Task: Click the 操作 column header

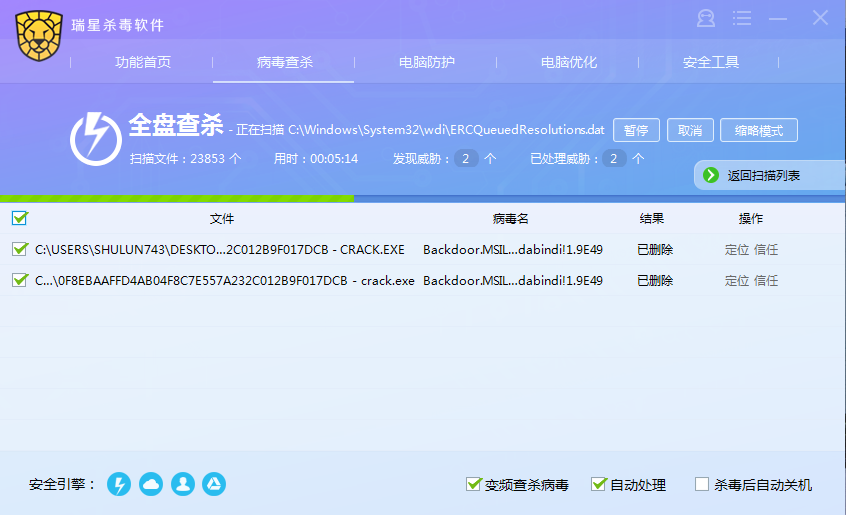Action: (751, 218)
